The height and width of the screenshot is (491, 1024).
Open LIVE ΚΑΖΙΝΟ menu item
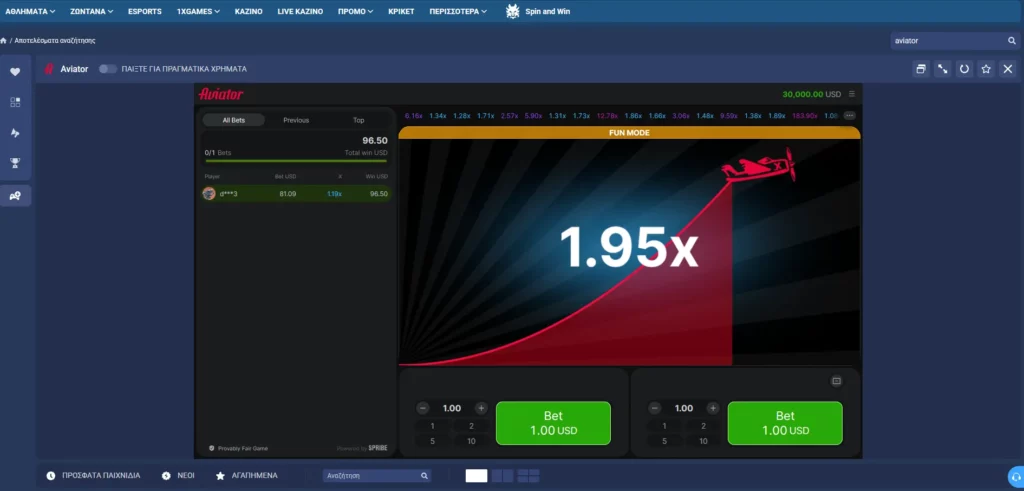pyautogui.click(x=300, y=11)
